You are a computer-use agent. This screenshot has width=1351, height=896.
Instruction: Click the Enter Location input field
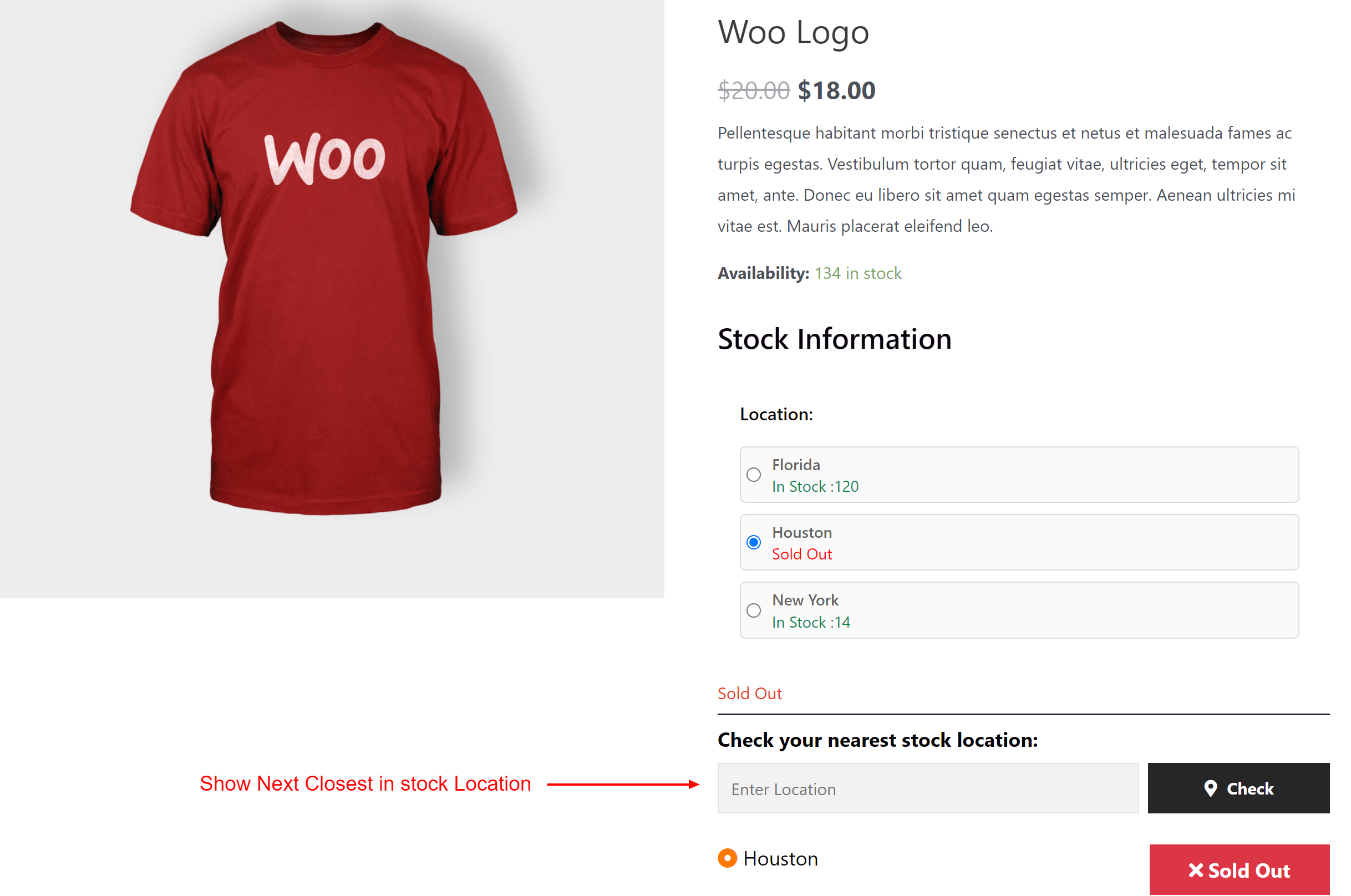926,788
